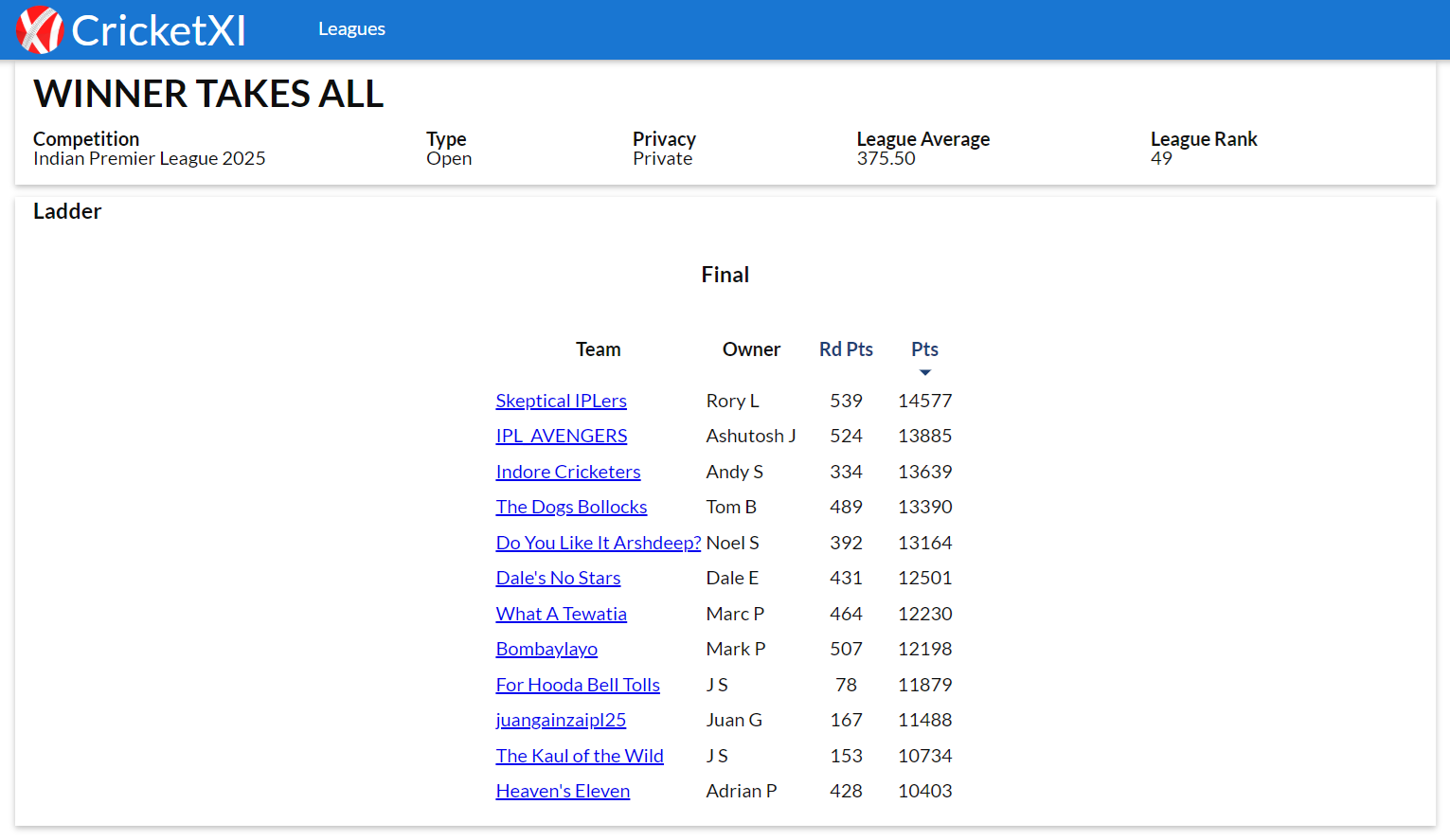The width and height of the screenshot is (1450, 840).
Task: Click the 14577 points value
Action: 924,401
